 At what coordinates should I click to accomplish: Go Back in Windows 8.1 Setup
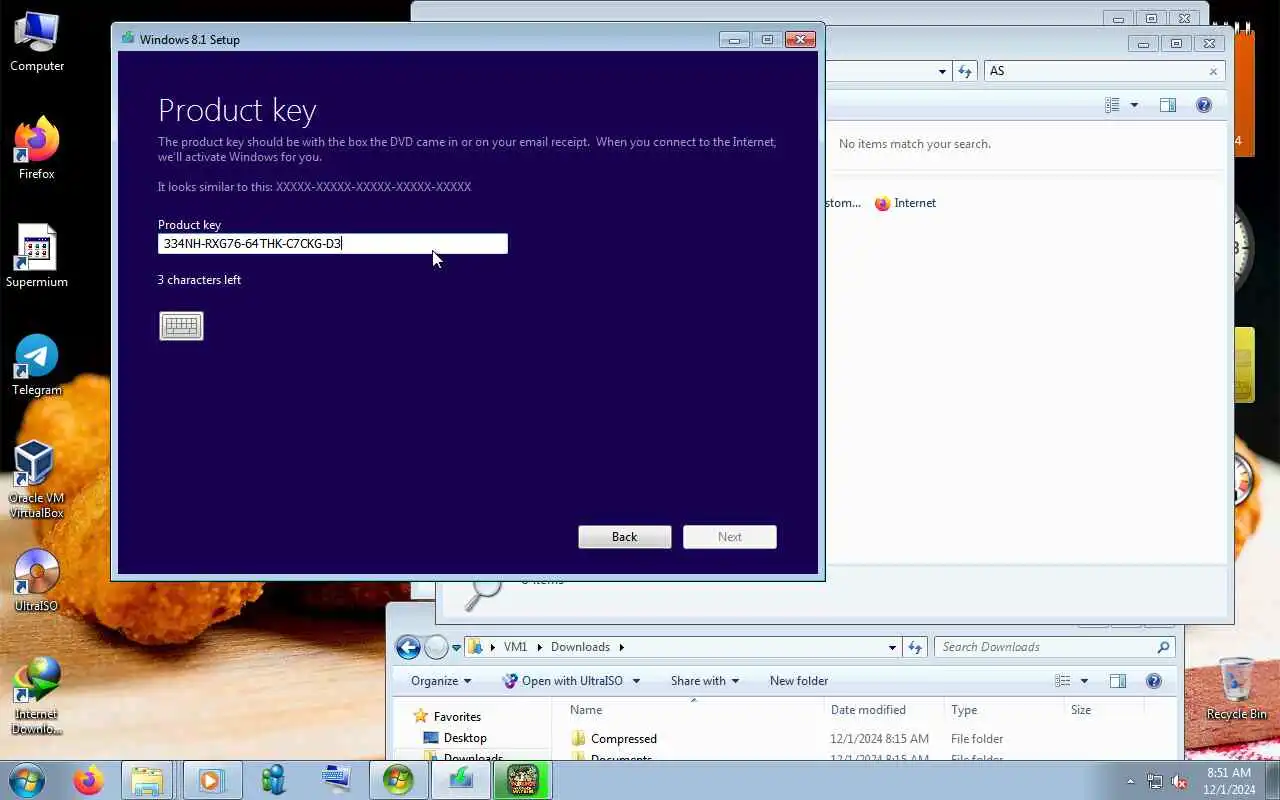625,537
